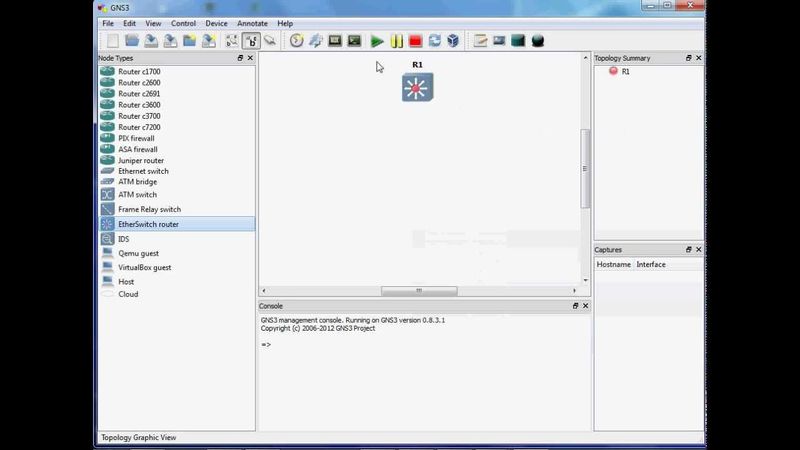Image resolution: width=800 pixels, height=450 pixels.
Task: Click the yellow folder New project icon
Action: click(189, 41)
